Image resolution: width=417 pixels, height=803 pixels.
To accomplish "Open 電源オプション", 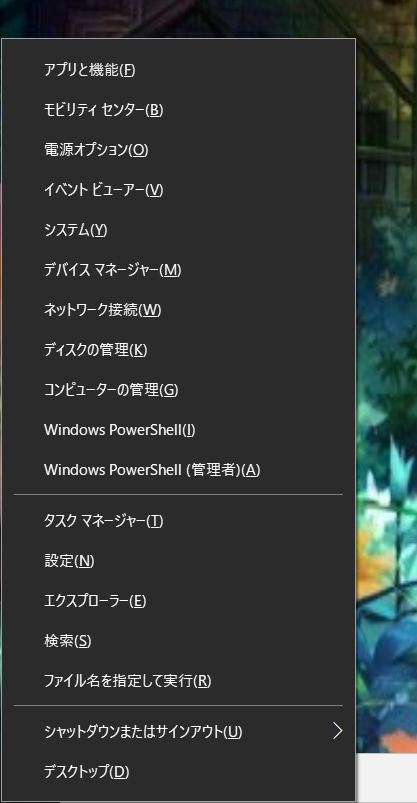I will [x=178, y=150].
